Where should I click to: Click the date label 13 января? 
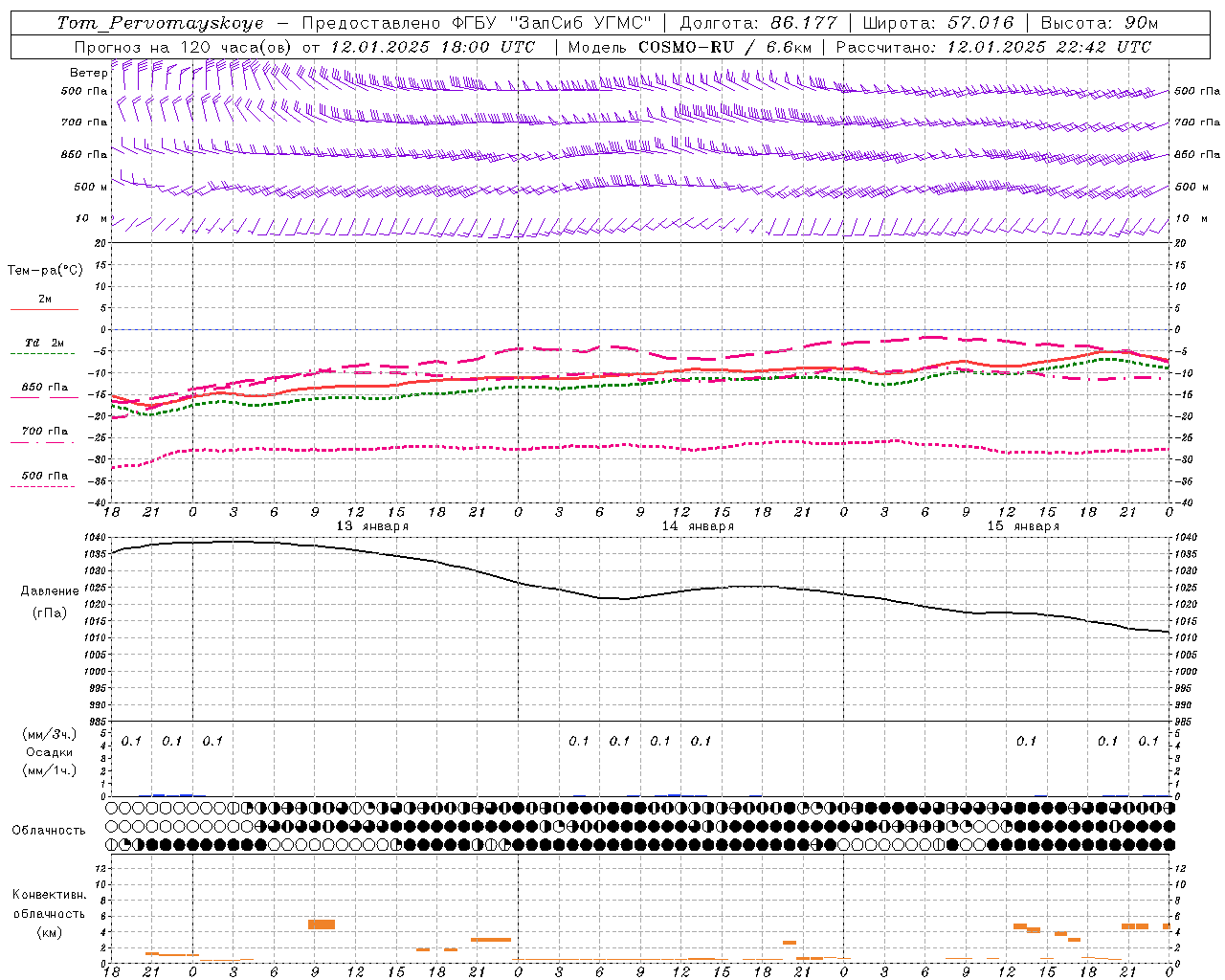[x=372, y=526]
